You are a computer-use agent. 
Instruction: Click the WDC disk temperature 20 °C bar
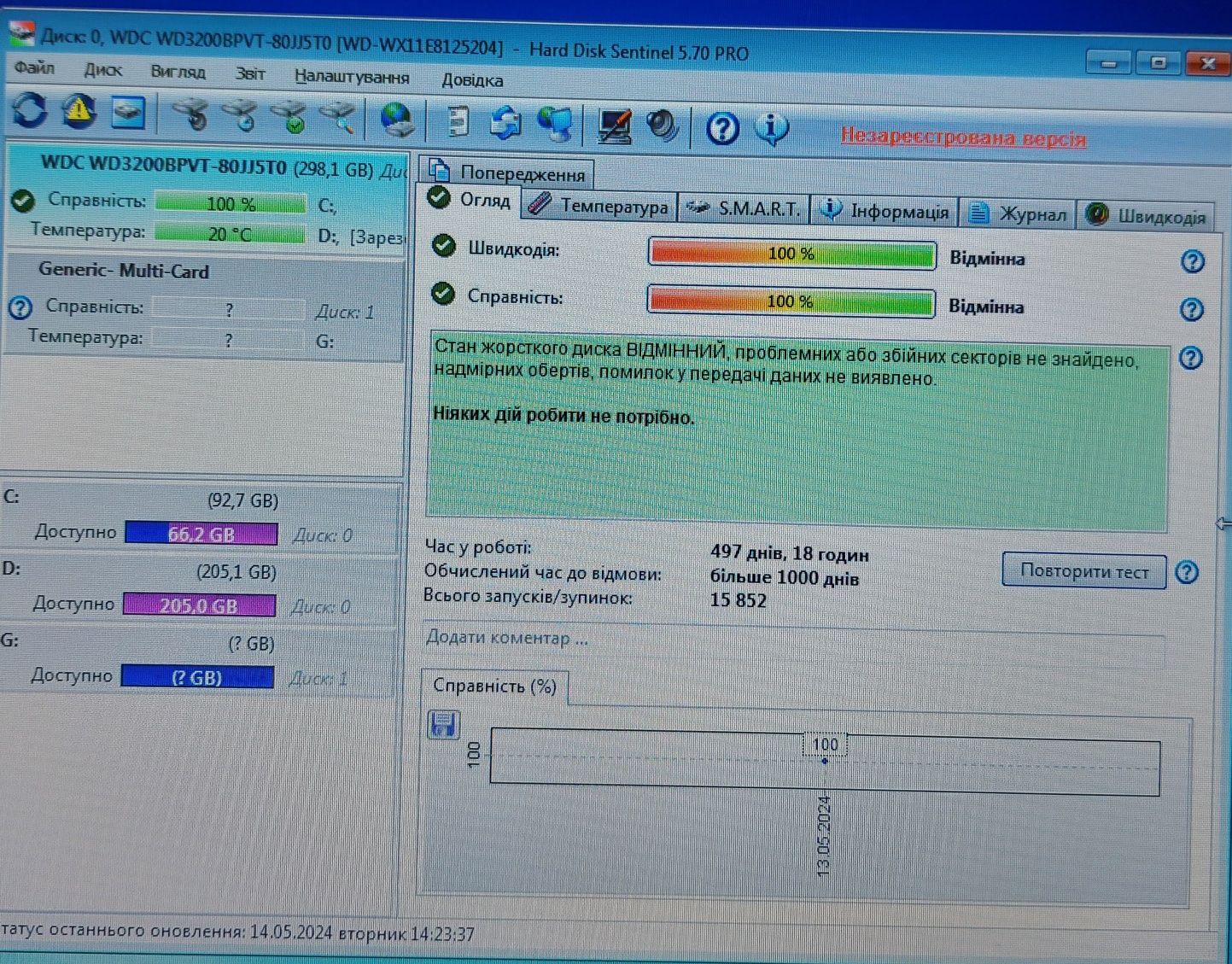click(x=230, y=234)
